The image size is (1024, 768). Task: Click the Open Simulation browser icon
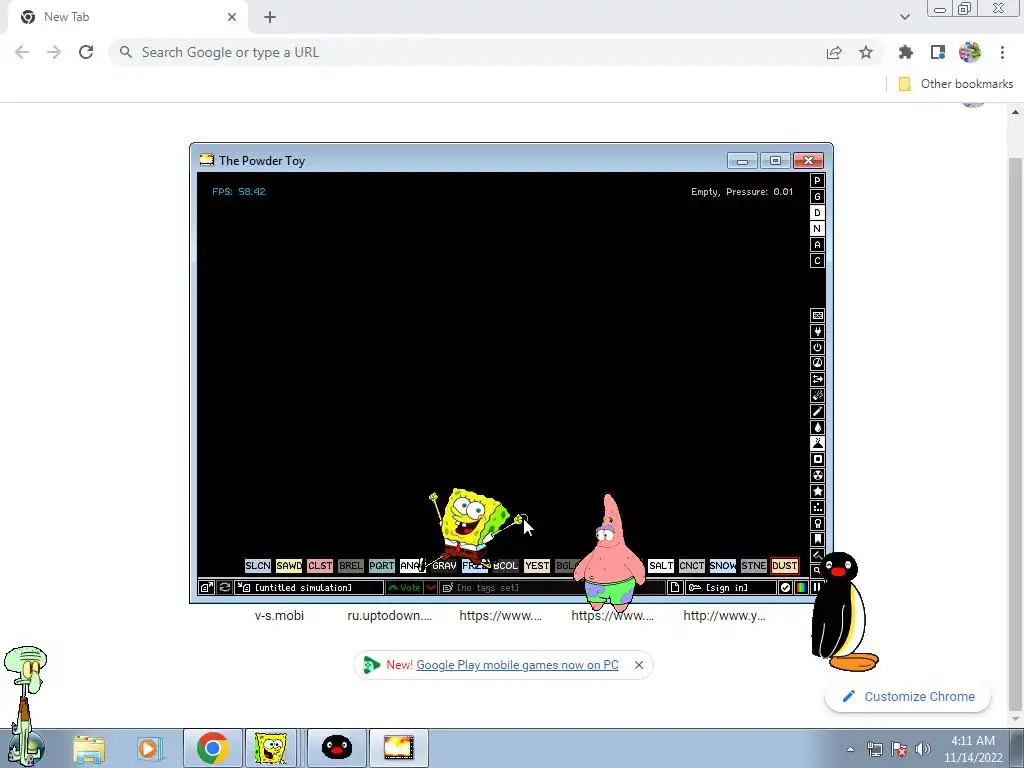point(206,588)
